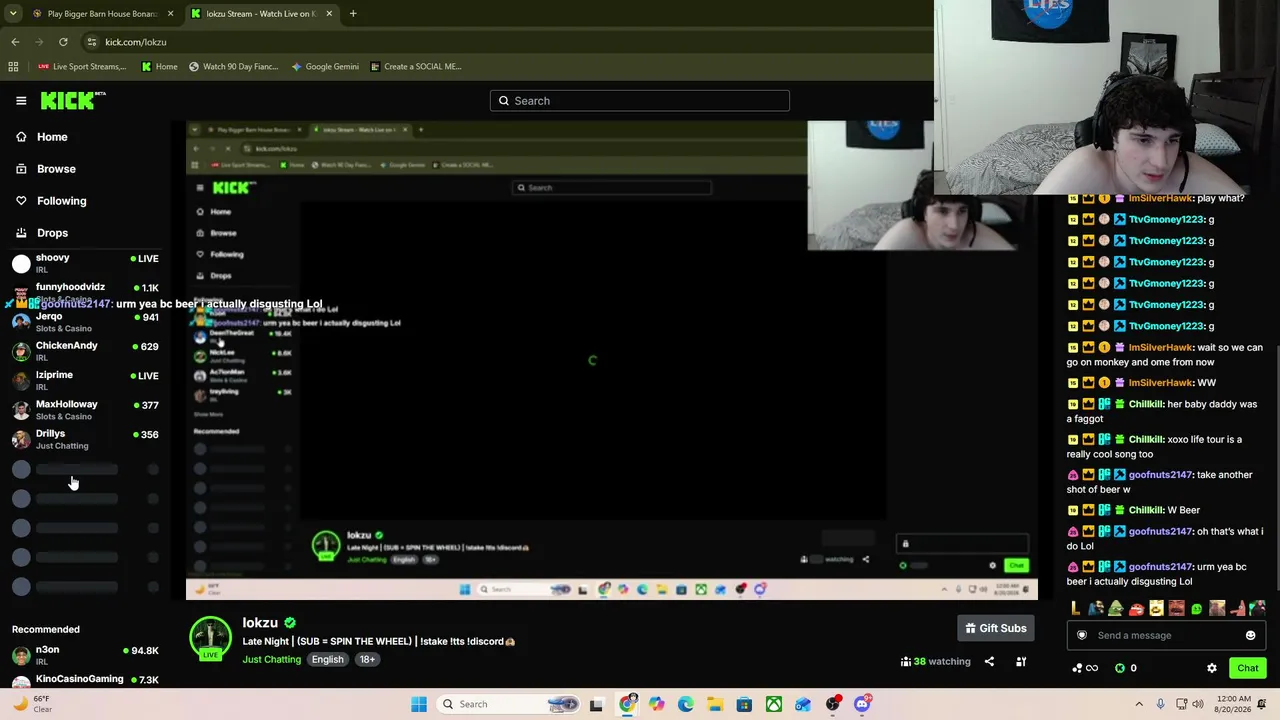Open Browse in the Kick sidebar

click(x=56, y=169)
